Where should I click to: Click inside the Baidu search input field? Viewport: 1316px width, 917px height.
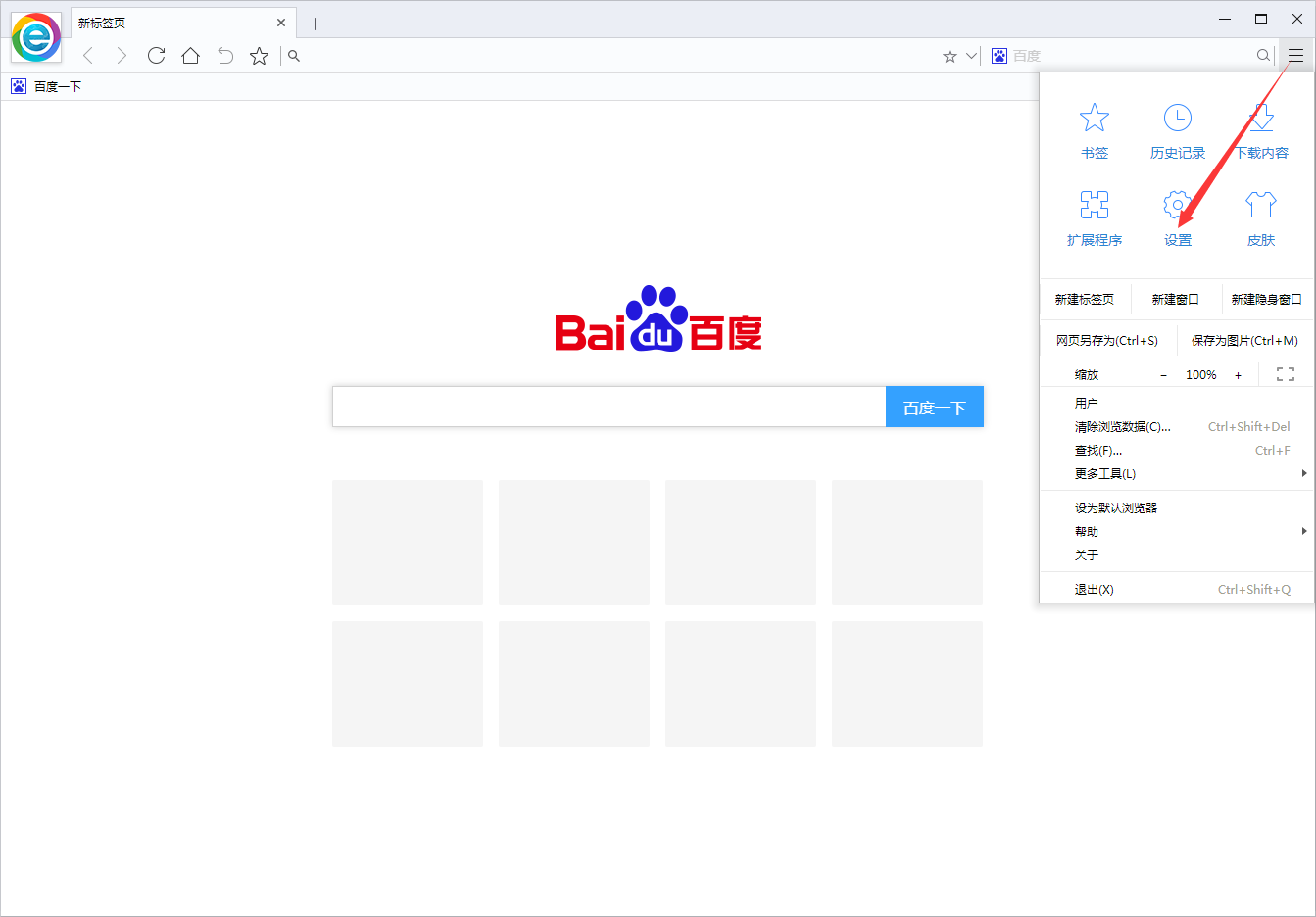tap(608, 407)
